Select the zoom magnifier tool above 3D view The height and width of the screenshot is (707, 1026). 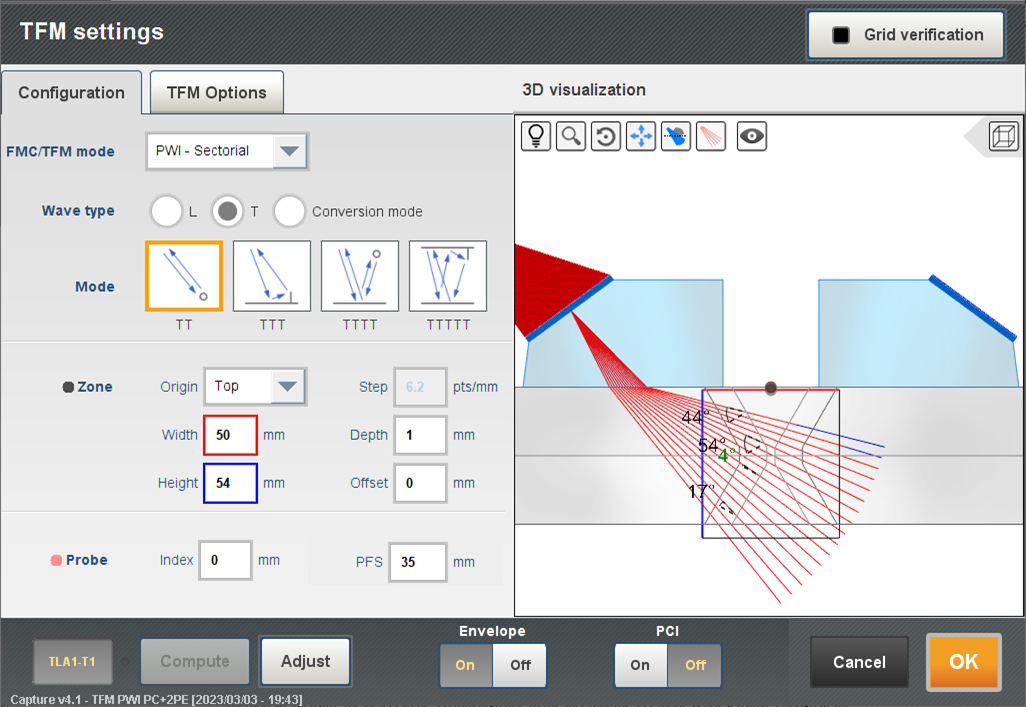pos(570,136)
